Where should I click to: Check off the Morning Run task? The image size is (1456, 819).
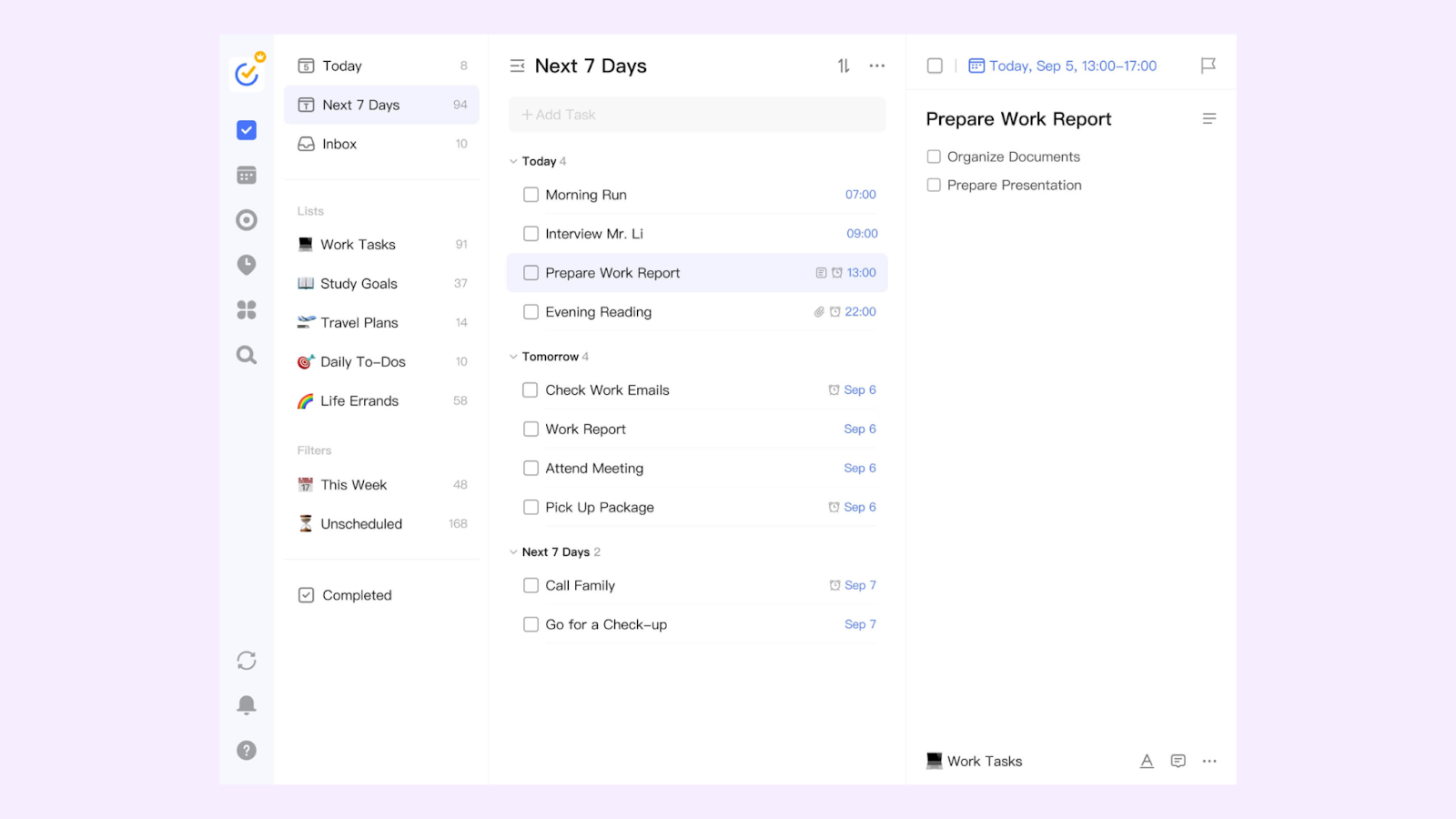(531, 195)
